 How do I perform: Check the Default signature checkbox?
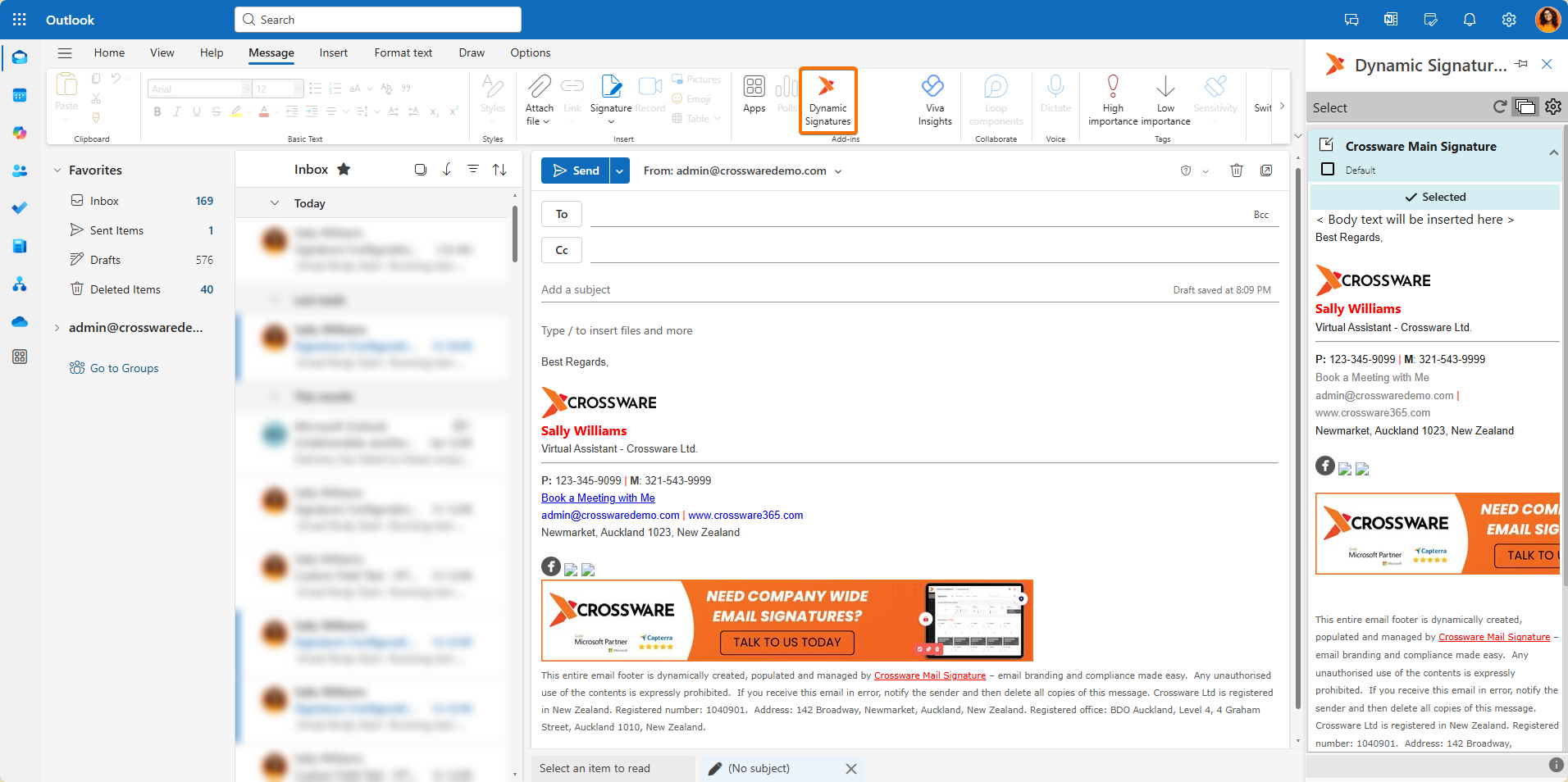coord(1328,170)
